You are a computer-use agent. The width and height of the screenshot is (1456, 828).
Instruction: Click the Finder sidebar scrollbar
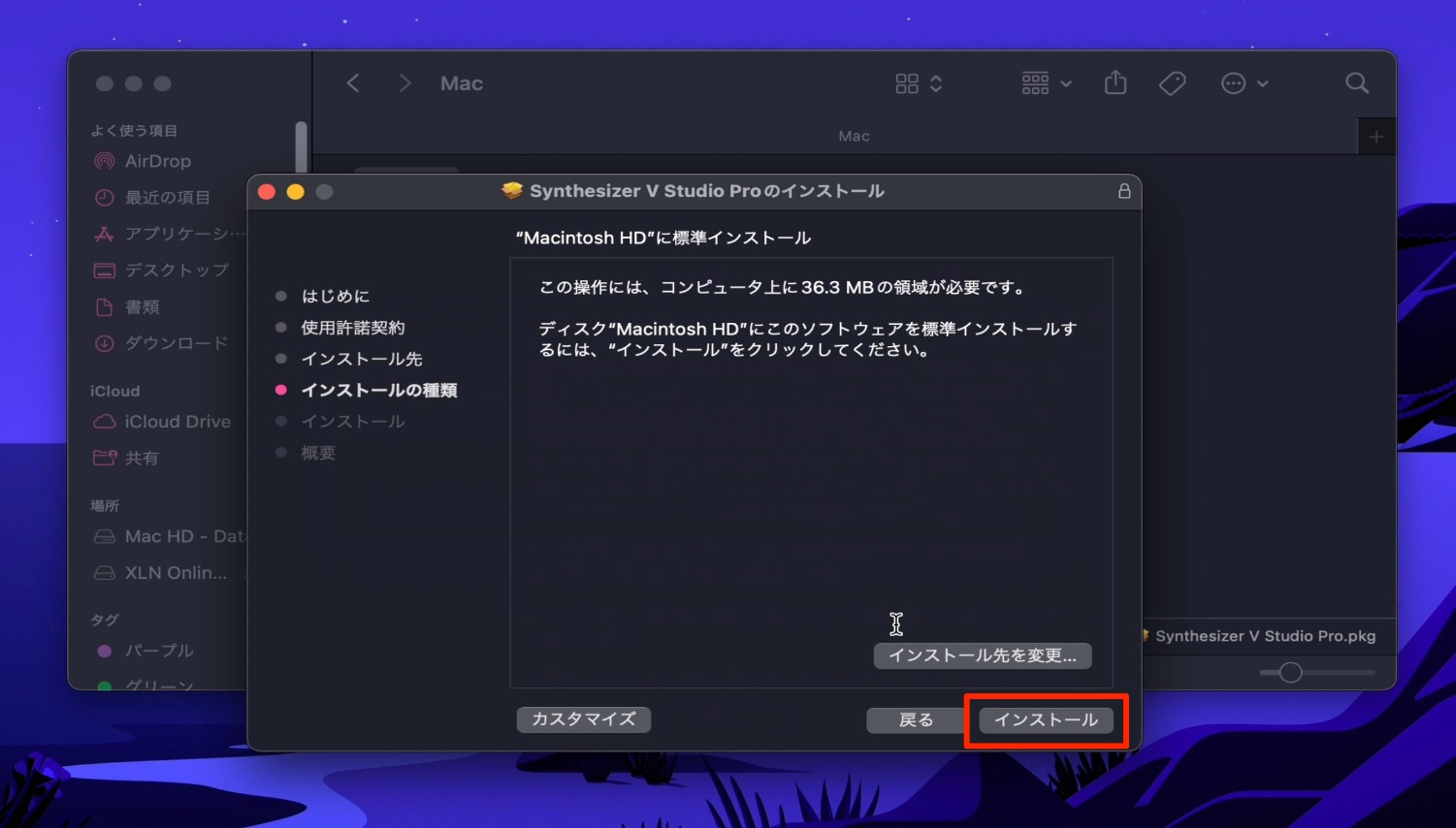[x=302, y=147]
